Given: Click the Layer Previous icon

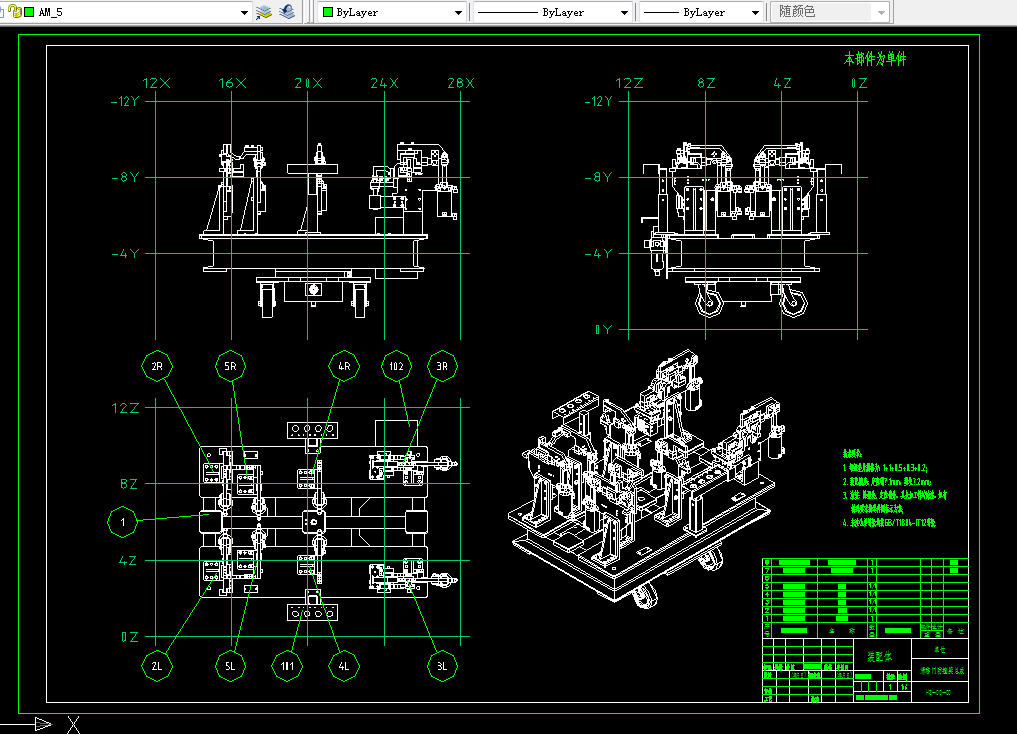Looking at the screenshot, I should [287, 12].
